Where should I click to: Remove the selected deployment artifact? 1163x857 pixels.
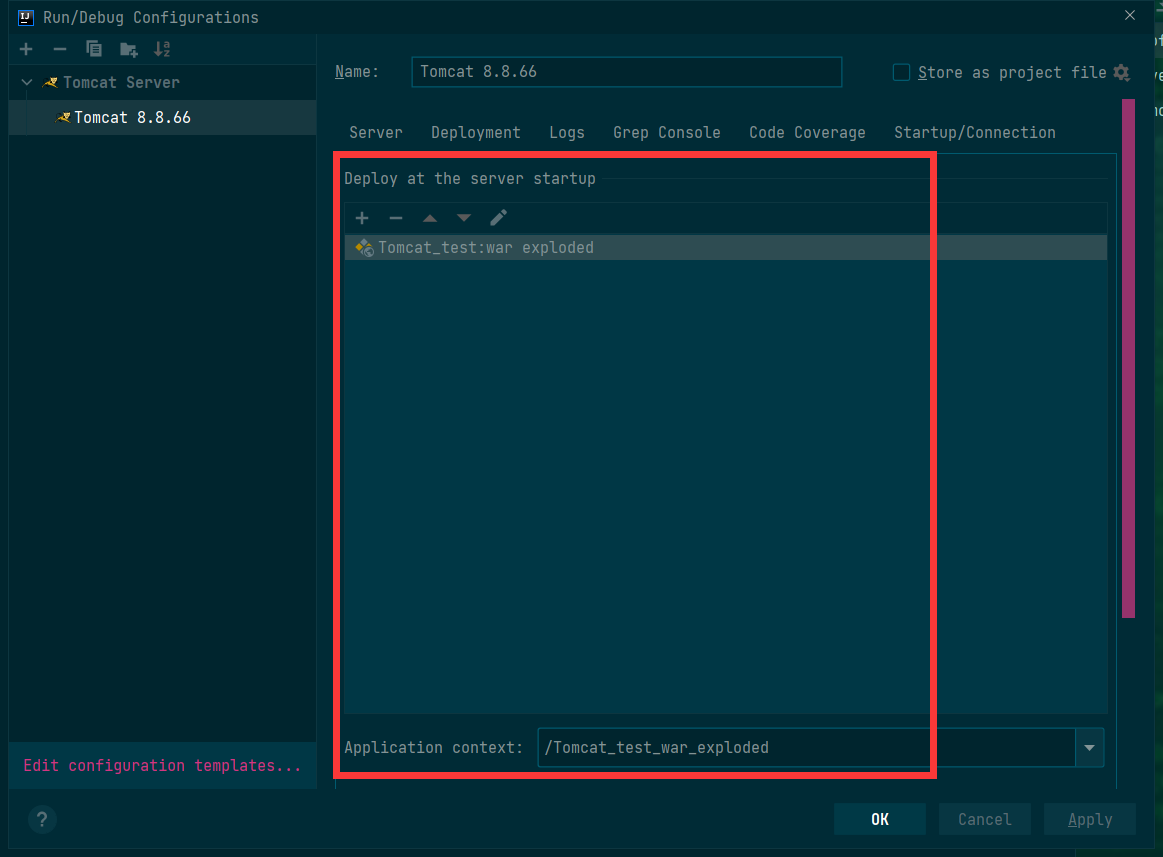(x=395, y=217)
